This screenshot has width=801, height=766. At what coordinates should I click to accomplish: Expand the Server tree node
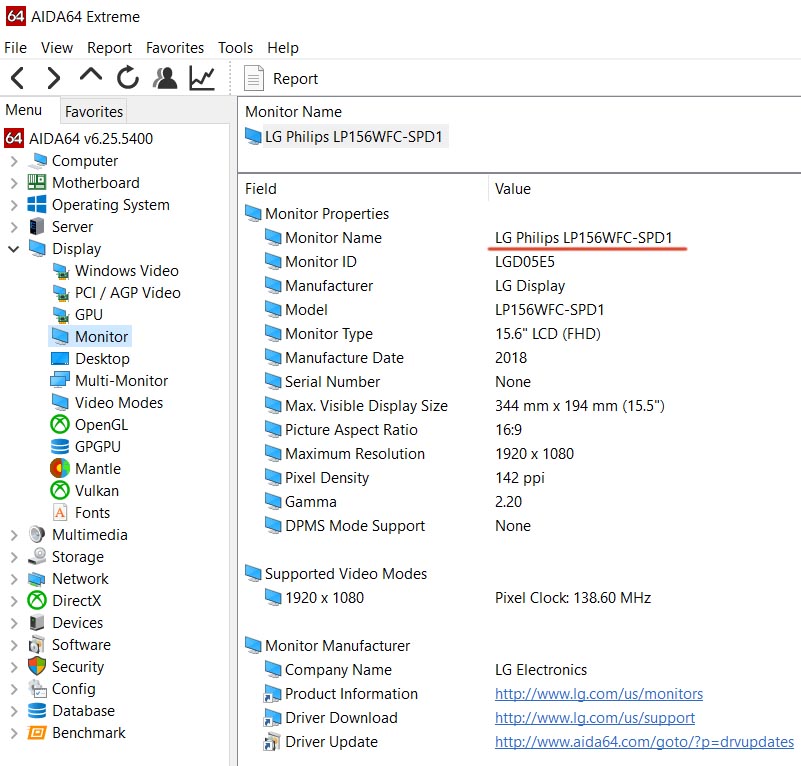(14, 227)
